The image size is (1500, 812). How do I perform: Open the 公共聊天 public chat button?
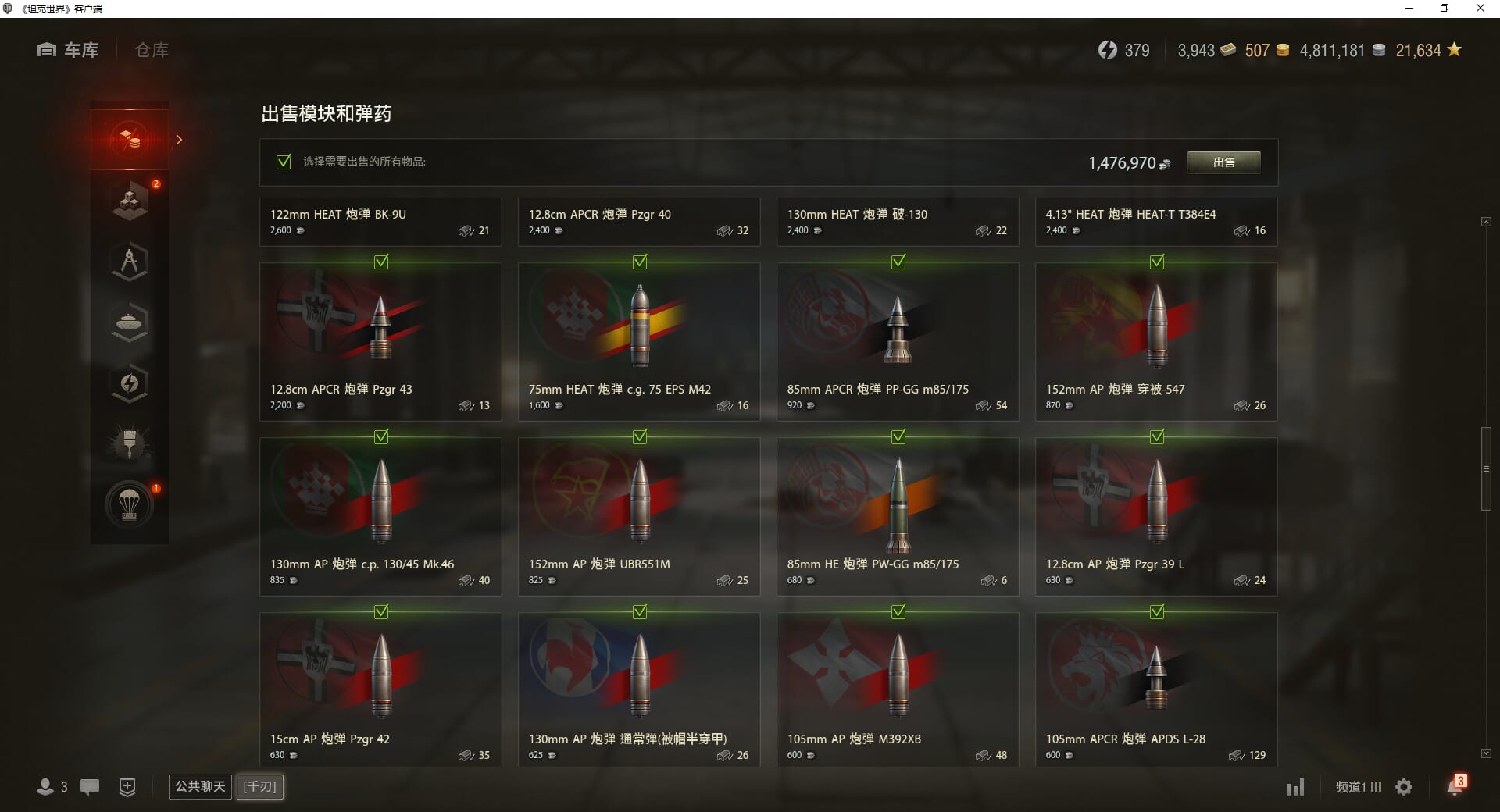point(200,786)
